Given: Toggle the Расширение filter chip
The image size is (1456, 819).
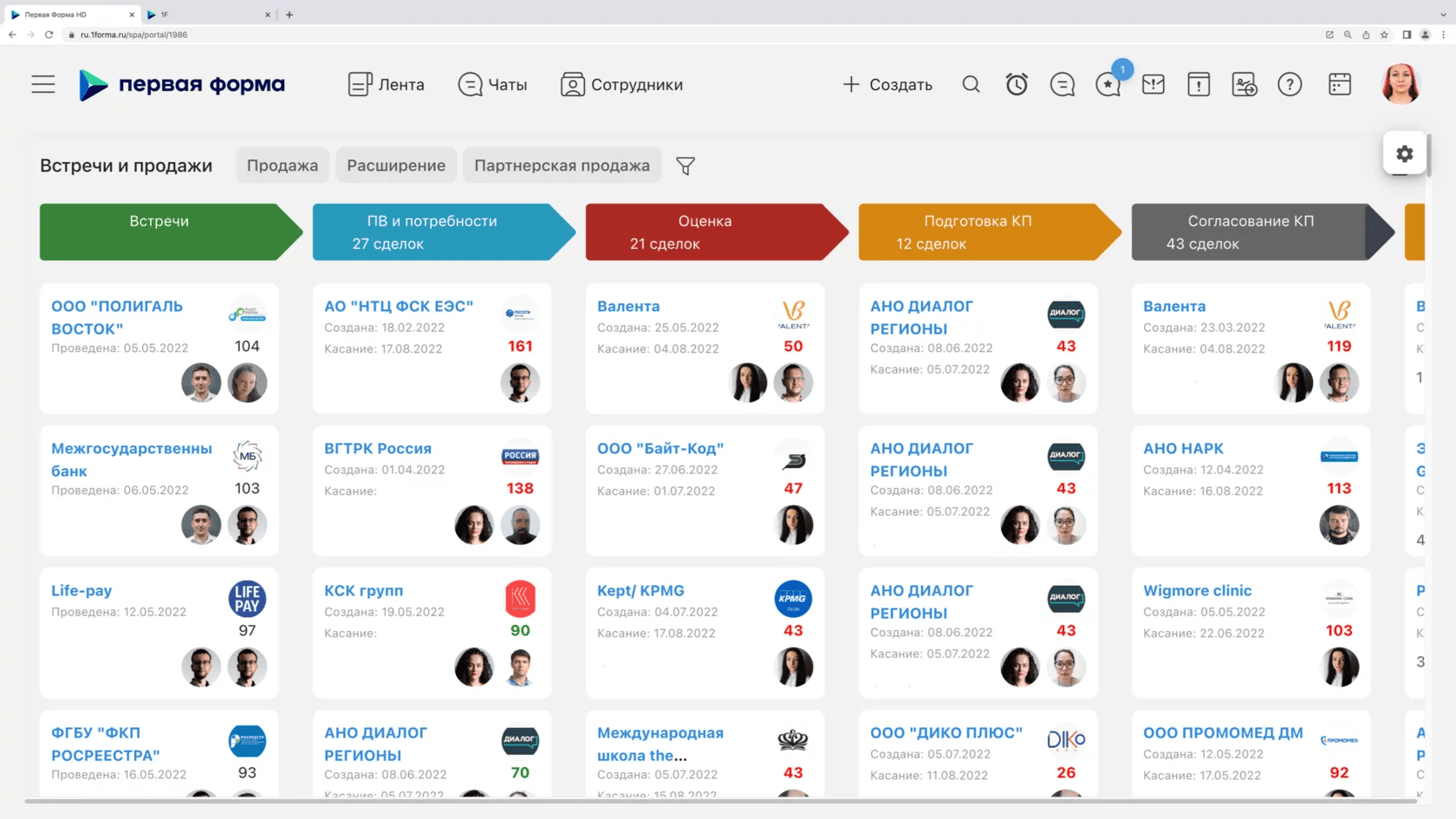Looking at the screenshot, I should [x=396, y=166].
